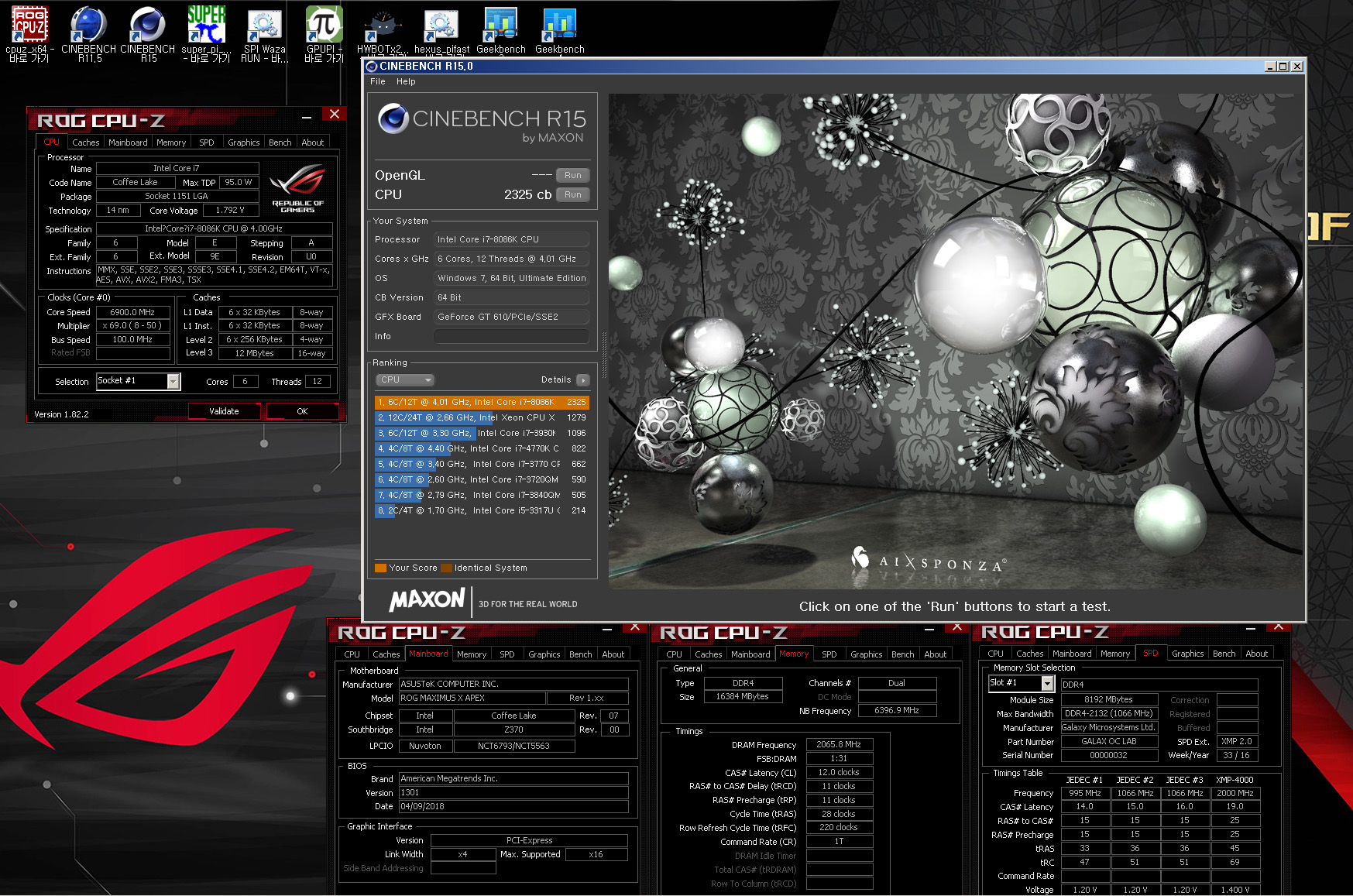Open the super_pi desktop shortcut
This screenshot has width=1353, height=896.
coord(206,33)
